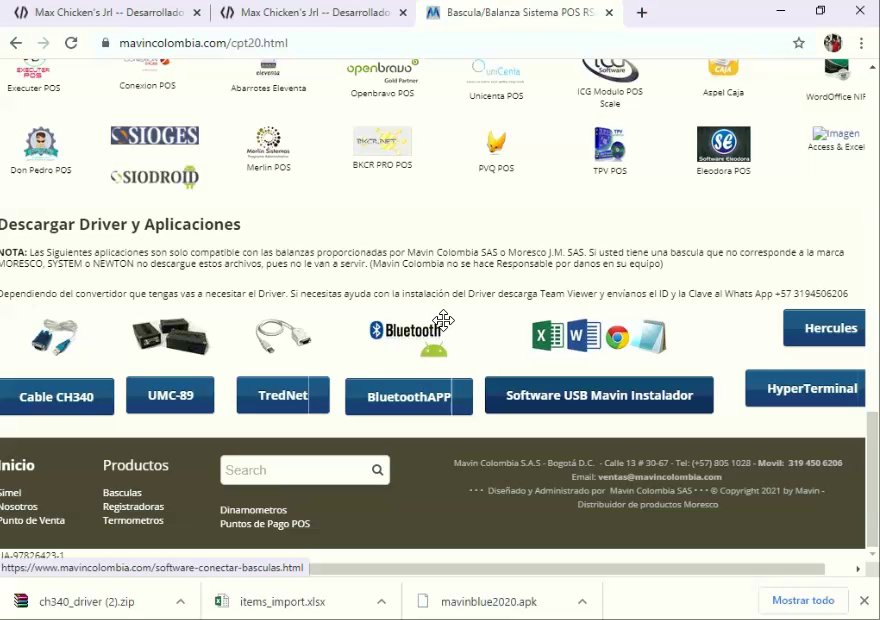Download the Cable CH340 driver

[x=56, y=397]
